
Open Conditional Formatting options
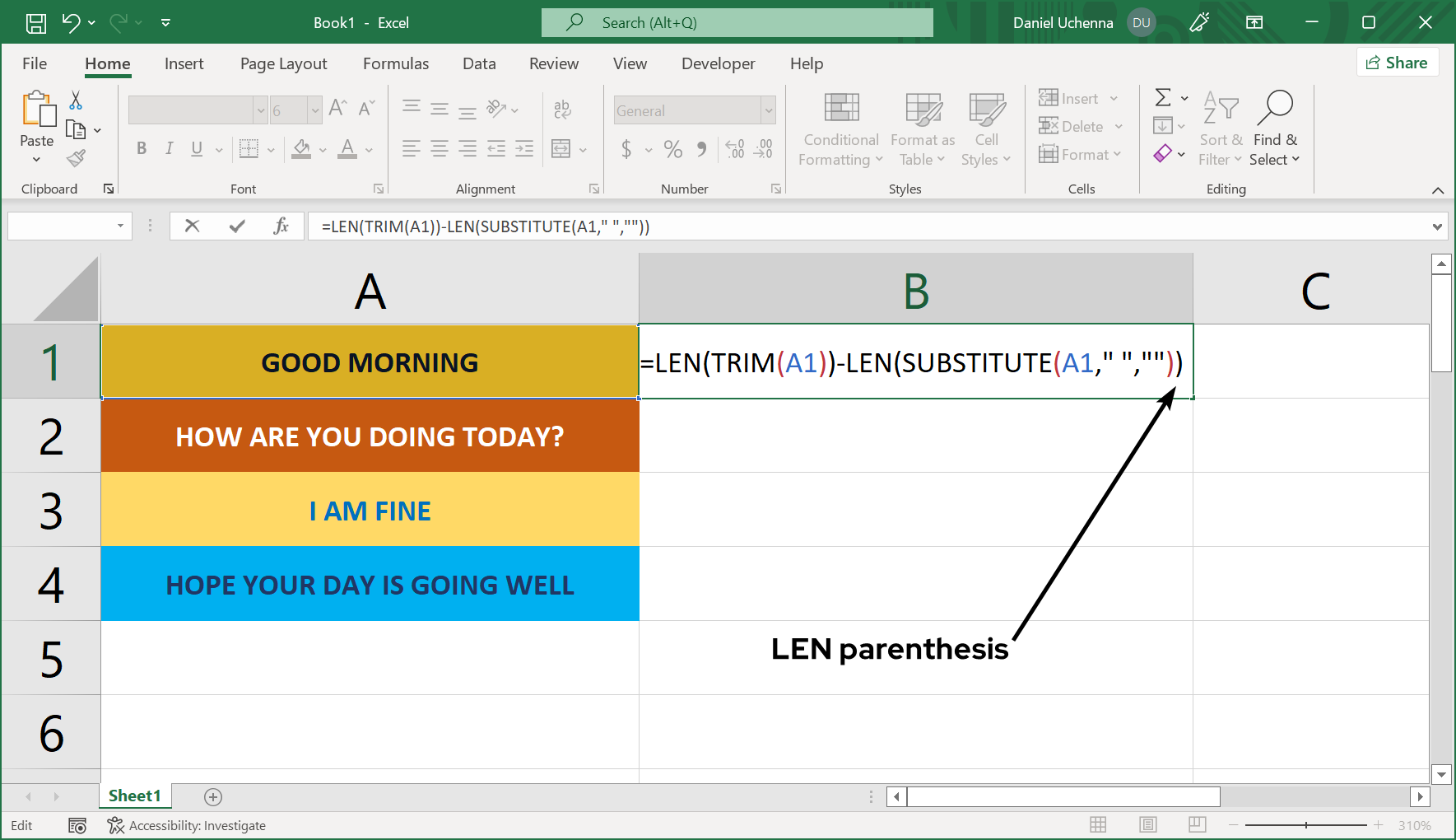(840, 128)
